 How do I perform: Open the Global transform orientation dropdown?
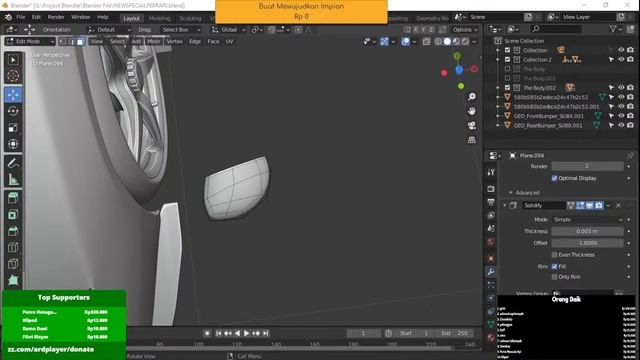point(229,29)
